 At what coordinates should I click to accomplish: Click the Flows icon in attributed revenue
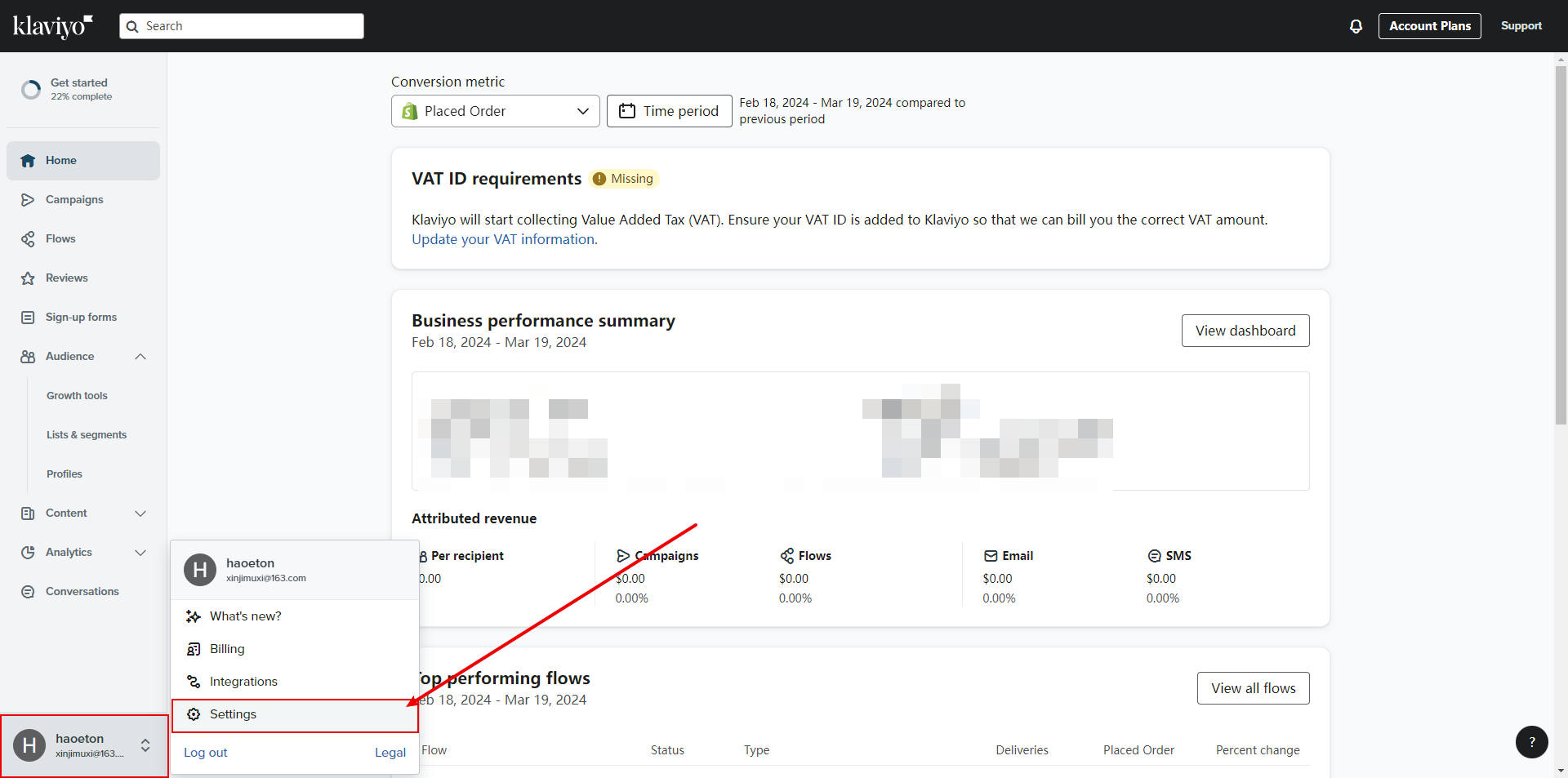tap(787, 556)
